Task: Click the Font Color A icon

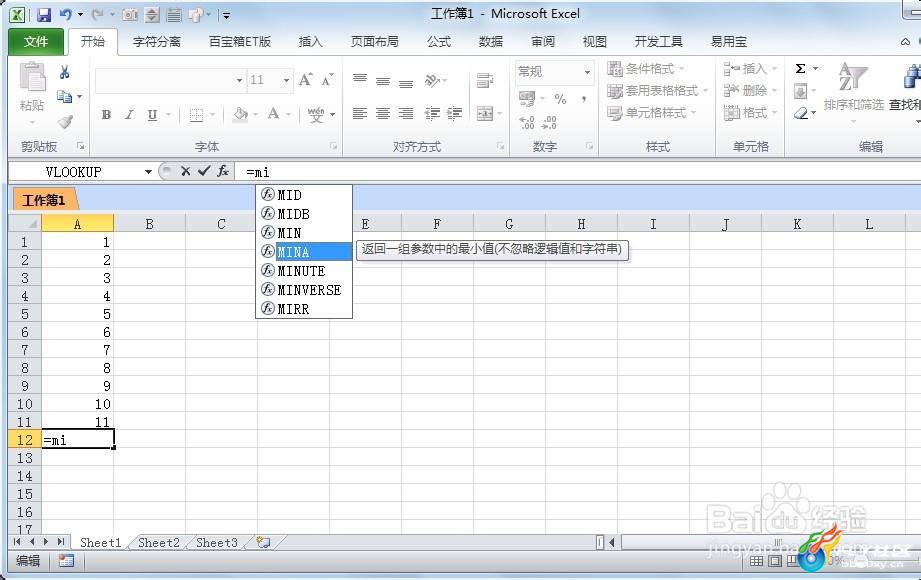Action: tap(273, 114)
